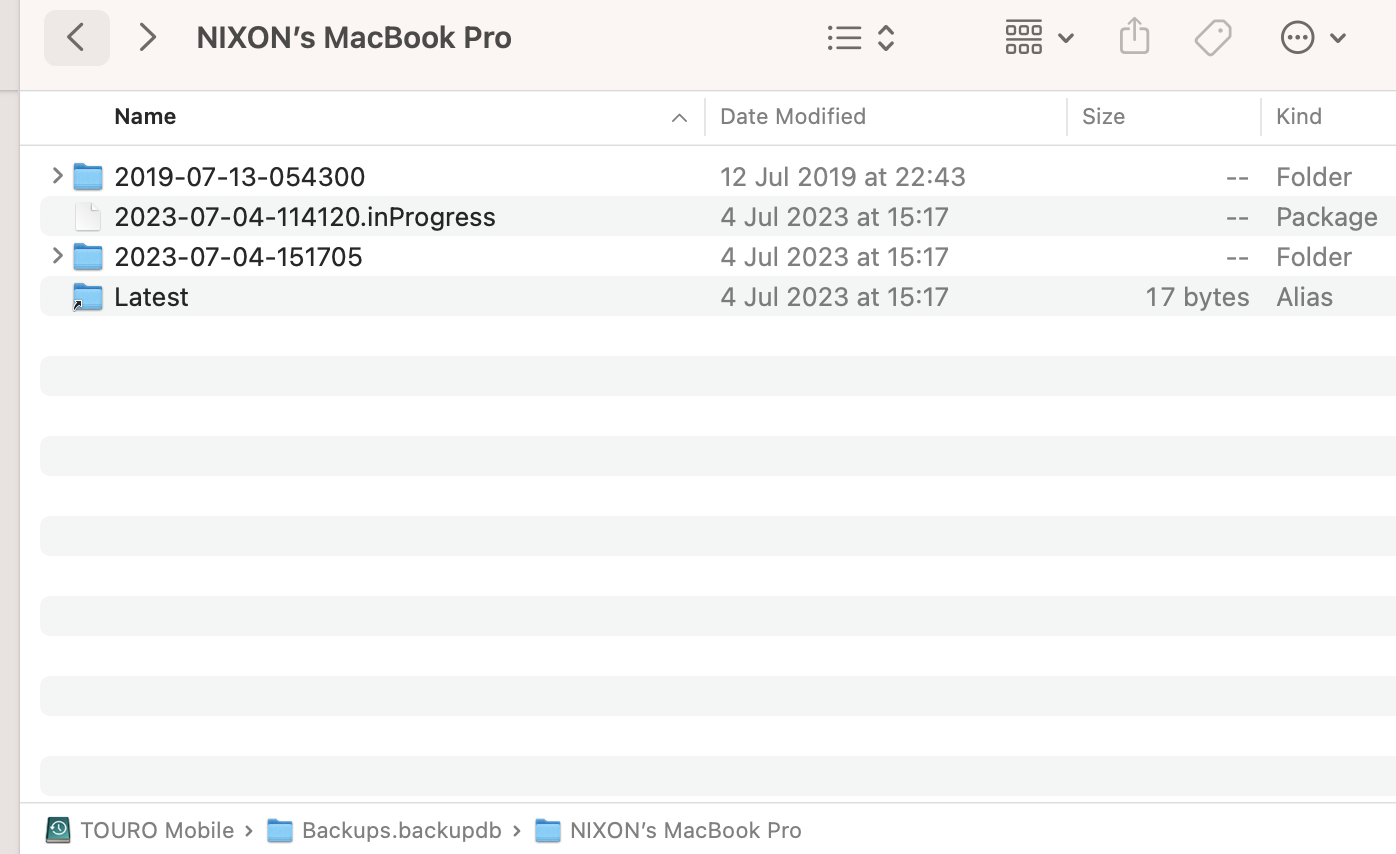1396x854 pixels.
Task: Click the Size column header
Action: [x=1103, y=116]
